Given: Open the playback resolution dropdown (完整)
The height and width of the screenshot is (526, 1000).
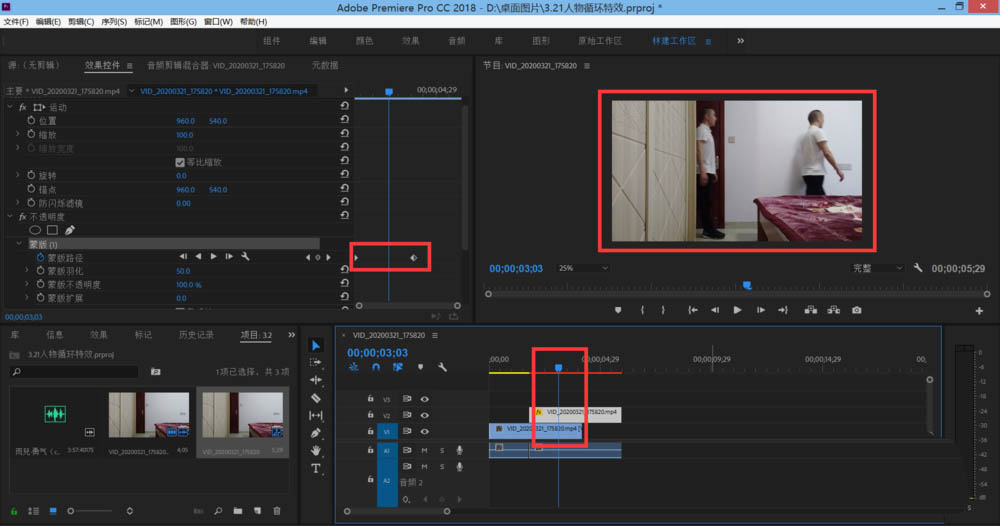Looking at the screenshot, I should click(877, 268).
